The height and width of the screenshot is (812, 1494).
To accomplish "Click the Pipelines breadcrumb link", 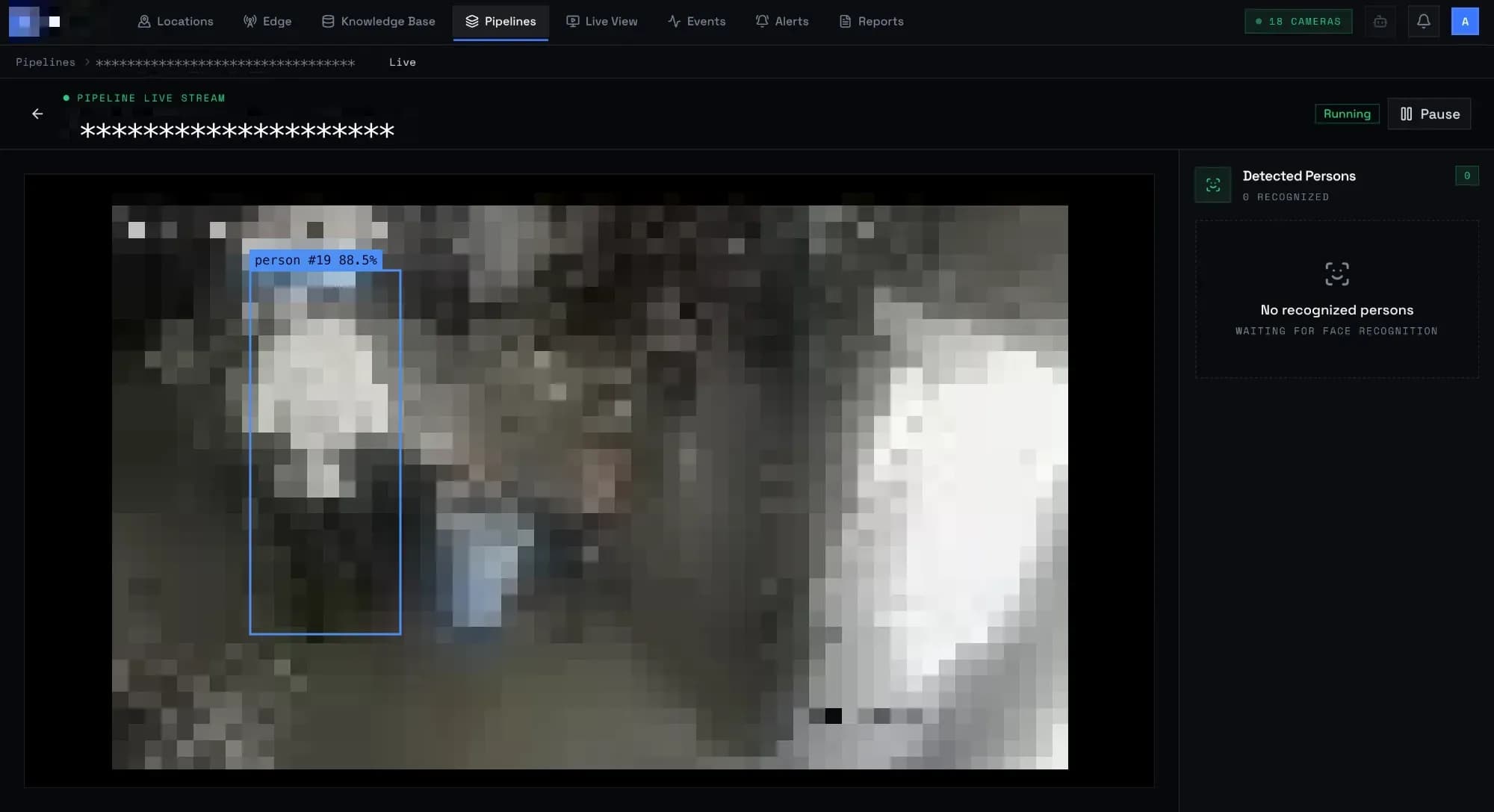I will pyautogui.click(x=46, y=62).
